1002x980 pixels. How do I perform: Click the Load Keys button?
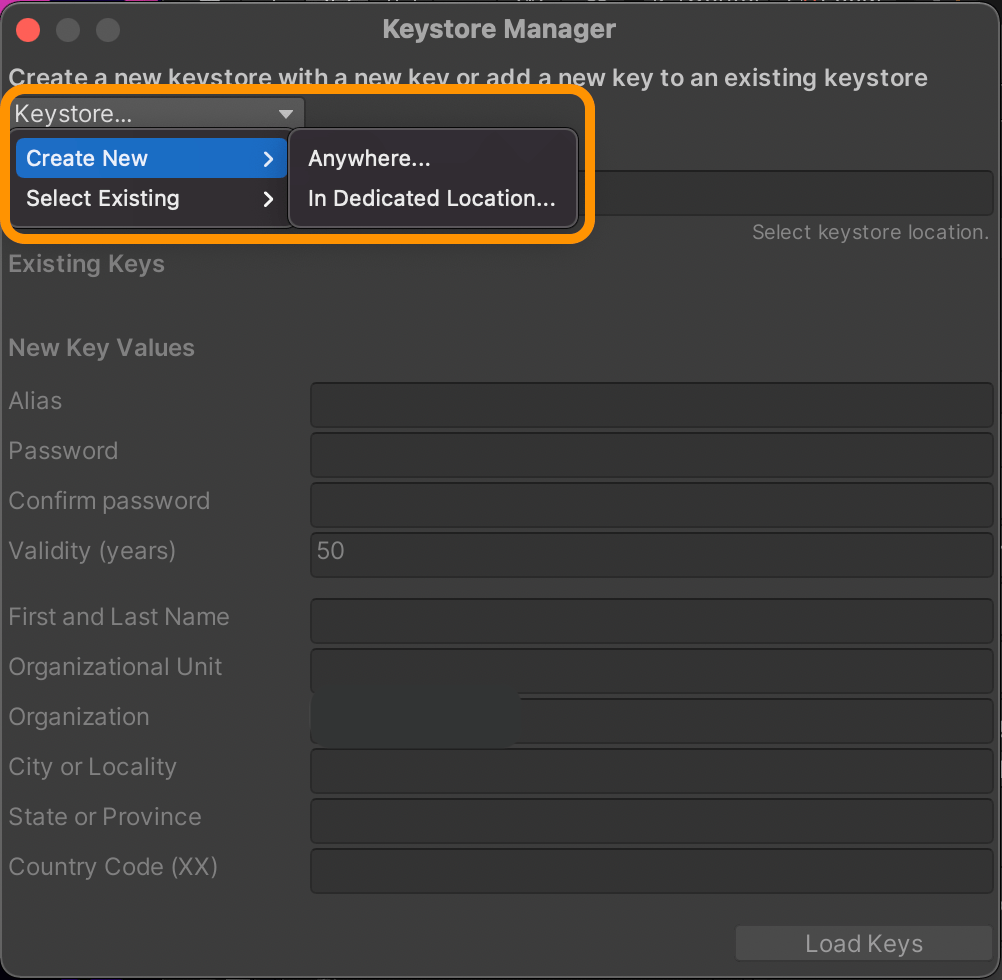[x=863, y=943]
